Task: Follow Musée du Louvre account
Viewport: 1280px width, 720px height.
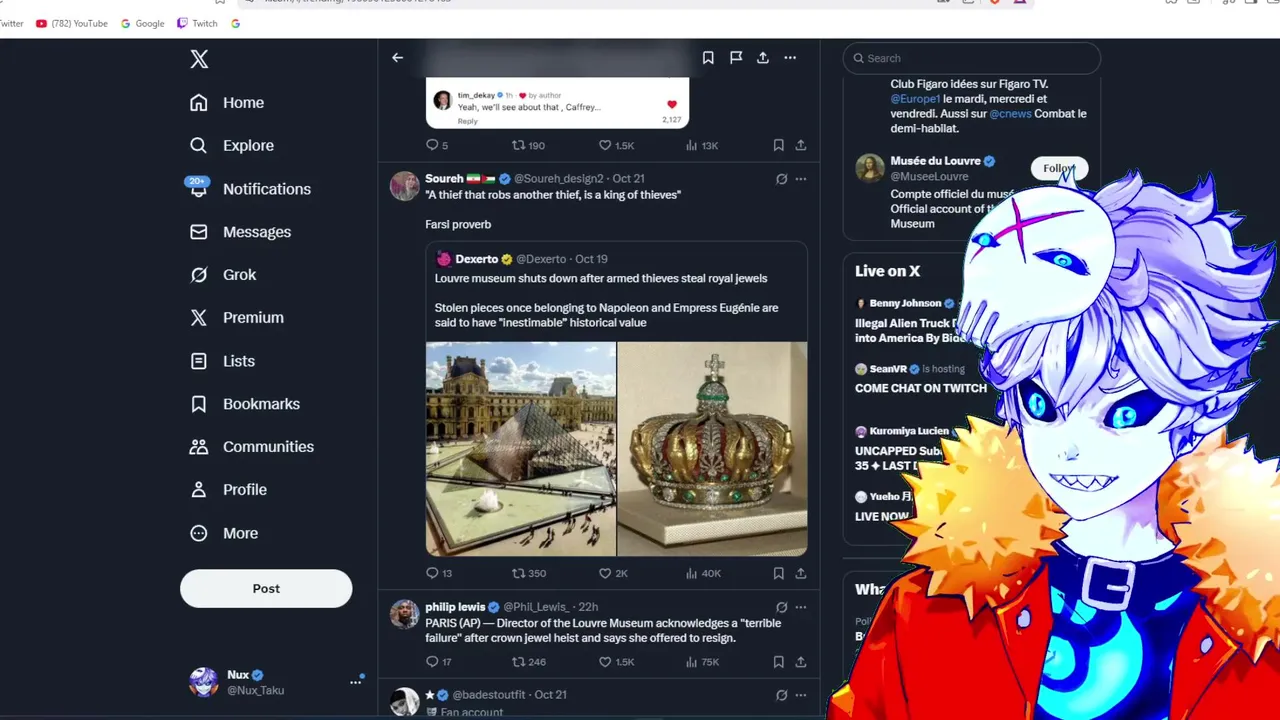Action: click(1059, 168)
